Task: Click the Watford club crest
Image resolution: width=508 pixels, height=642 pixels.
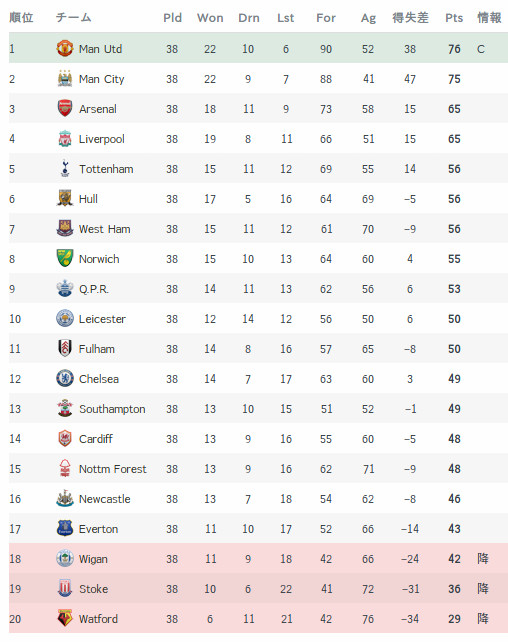Action: coord(65,618)
